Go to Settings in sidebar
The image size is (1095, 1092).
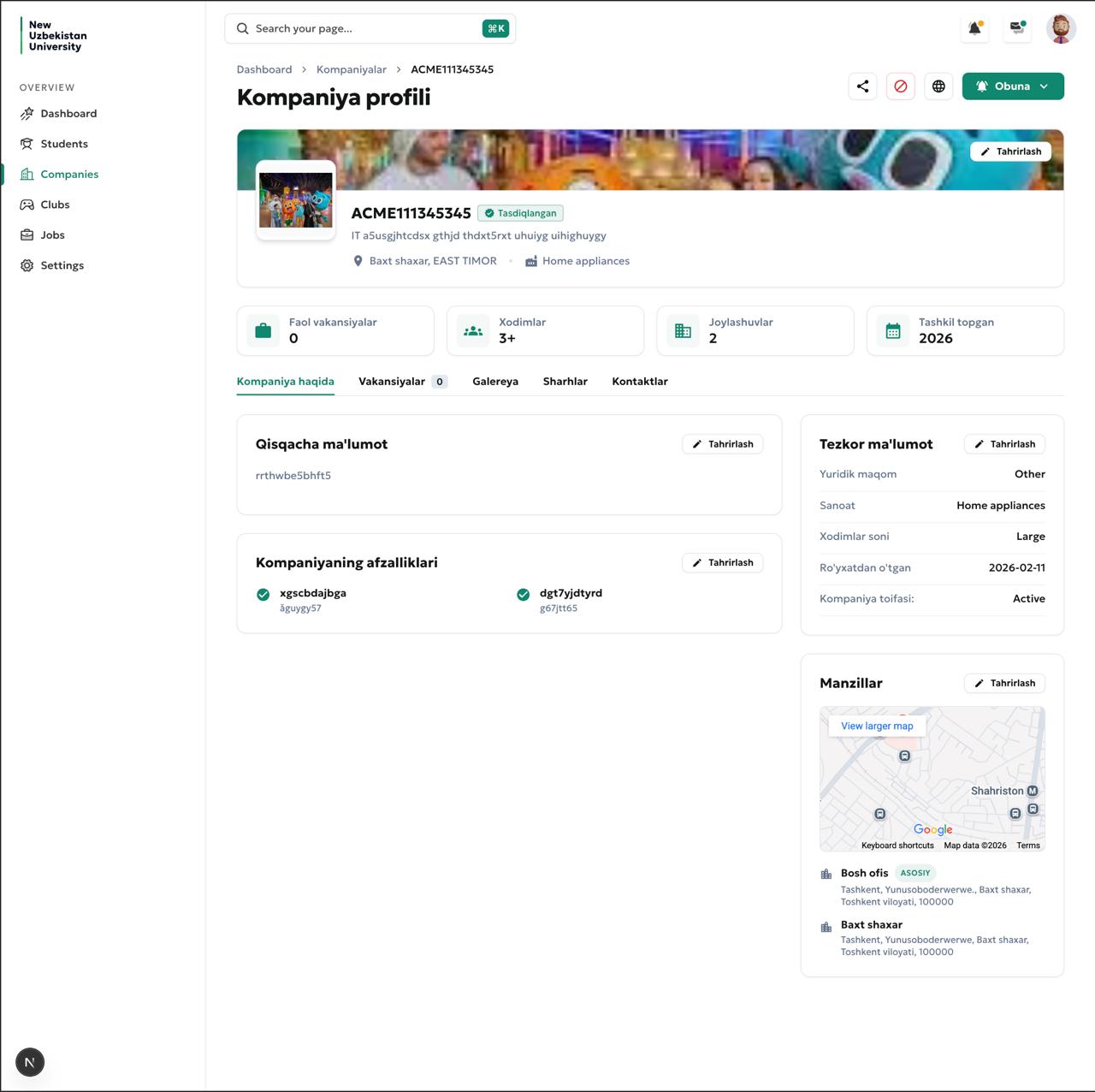[62, 265]
